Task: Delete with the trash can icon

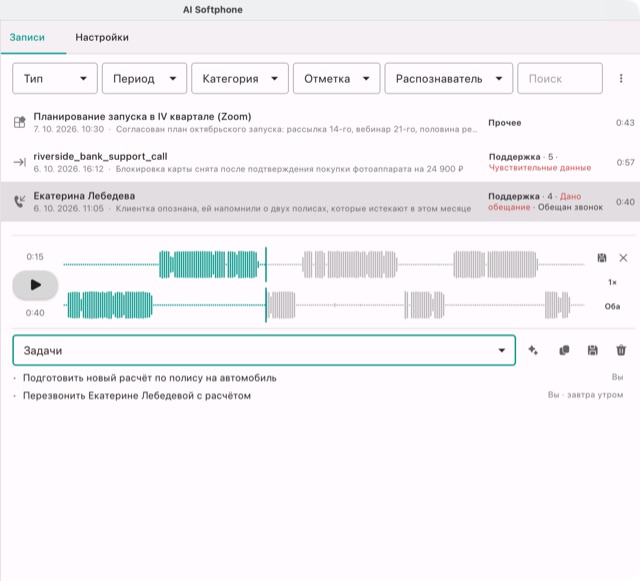Action: pyautogui.click(x=621, y=350)
